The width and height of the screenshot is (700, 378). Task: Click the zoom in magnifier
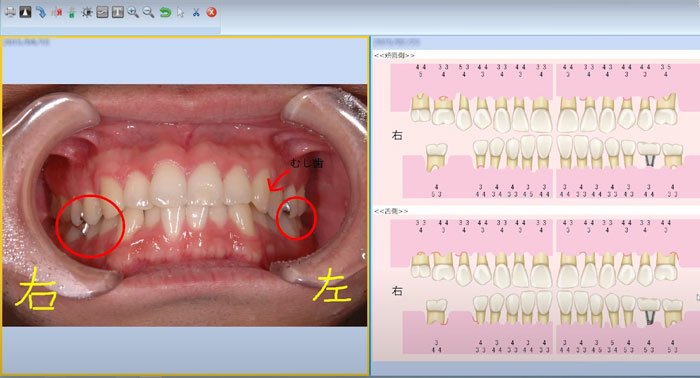pyautogui.click(x=133, y=12)
